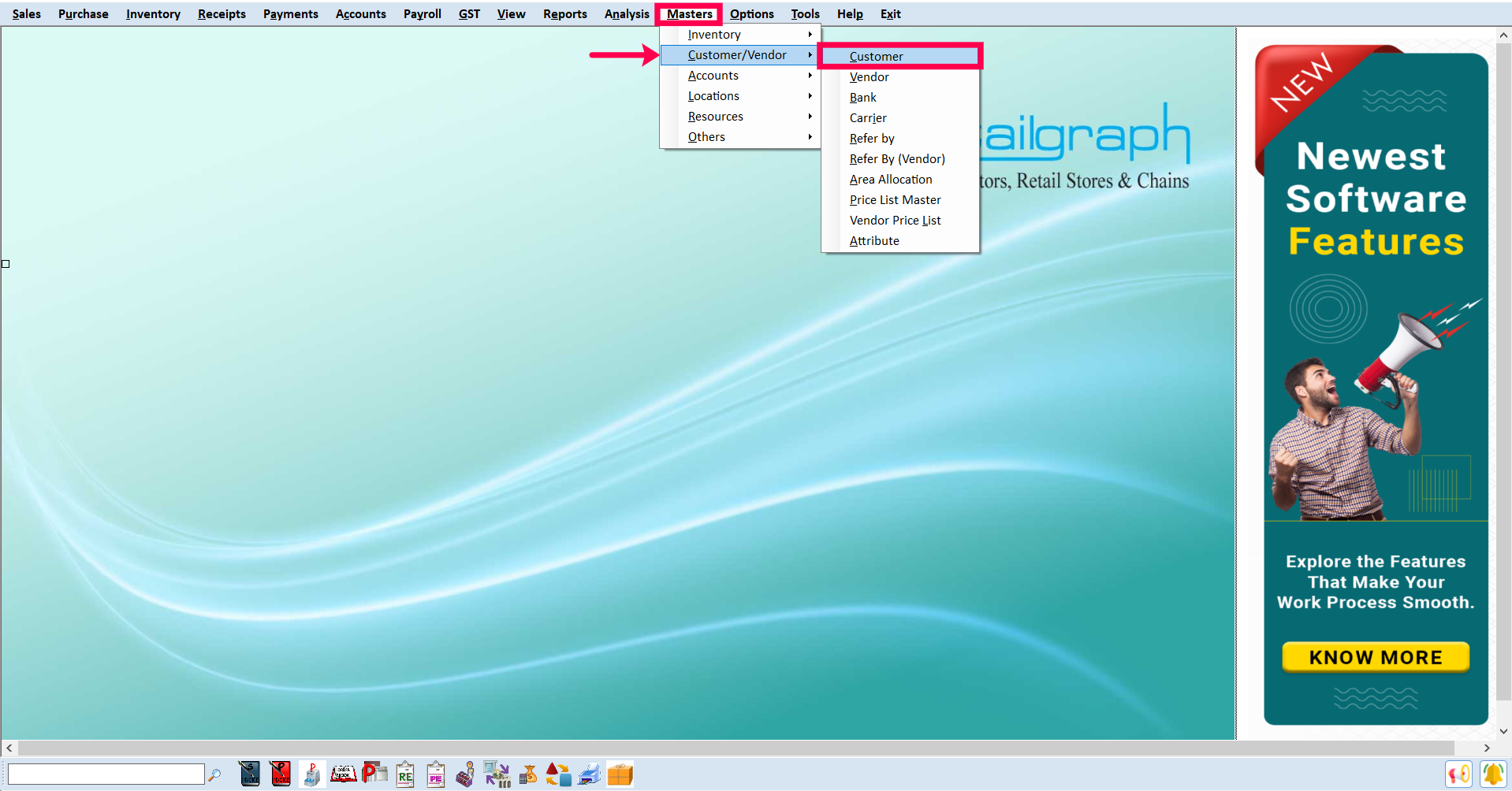Viewport: 1512px width, 791px height.
Task: Open the View menu
Action: tap(511, 14)
